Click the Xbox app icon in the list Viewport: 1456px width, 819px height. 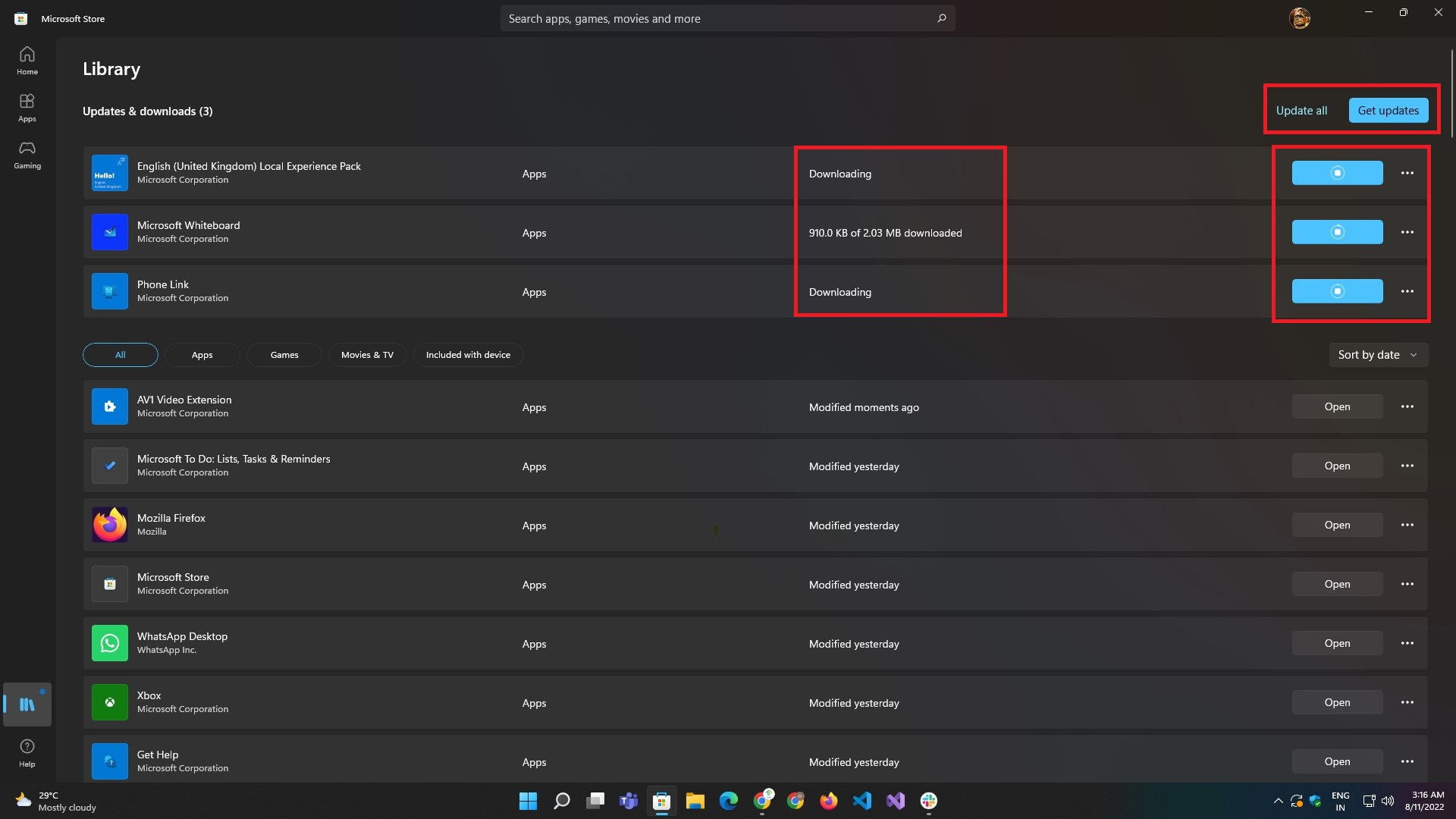click(x=110, y=702)
